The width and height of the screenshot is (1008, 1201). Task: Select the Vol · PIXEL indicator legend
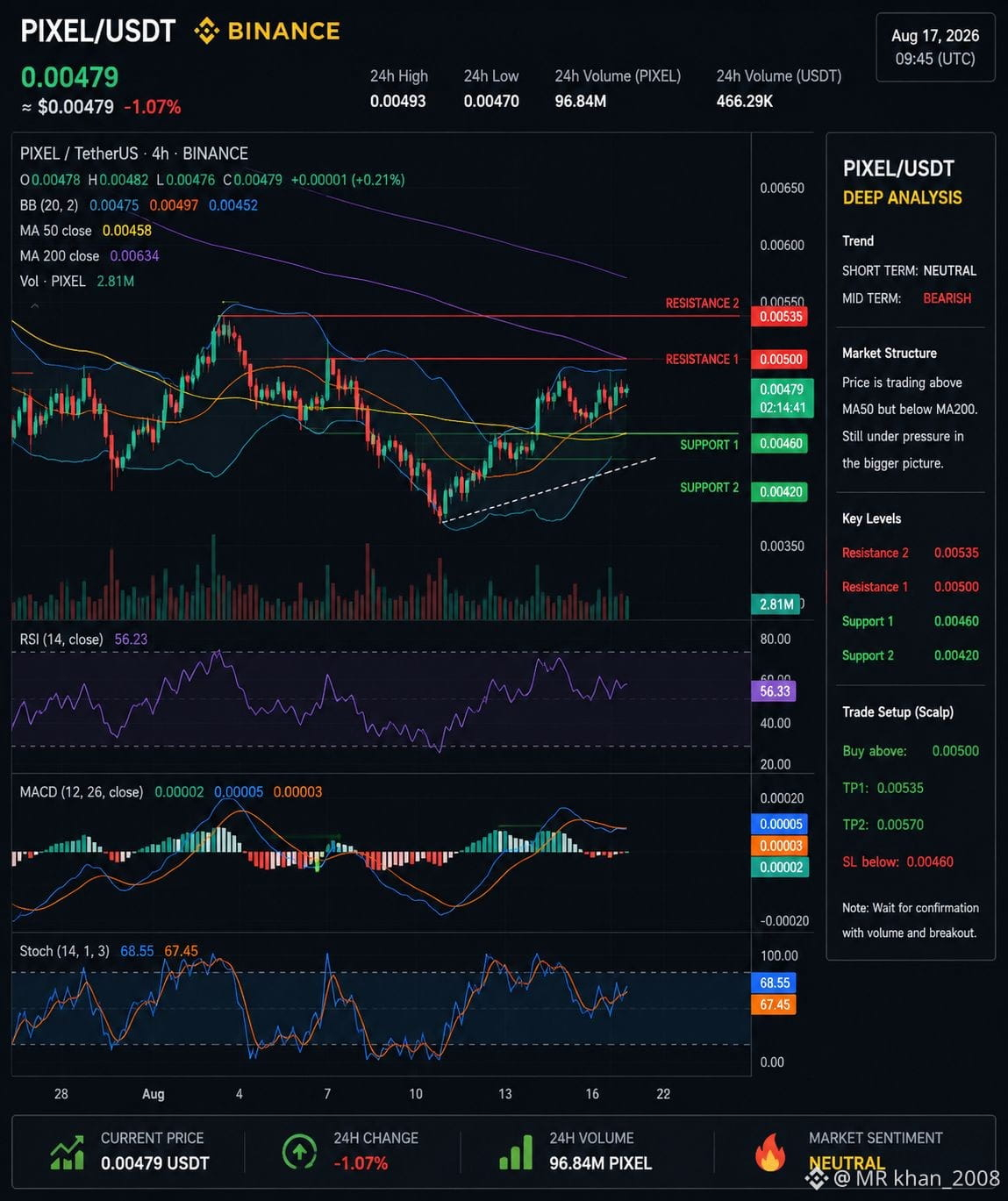77,282
